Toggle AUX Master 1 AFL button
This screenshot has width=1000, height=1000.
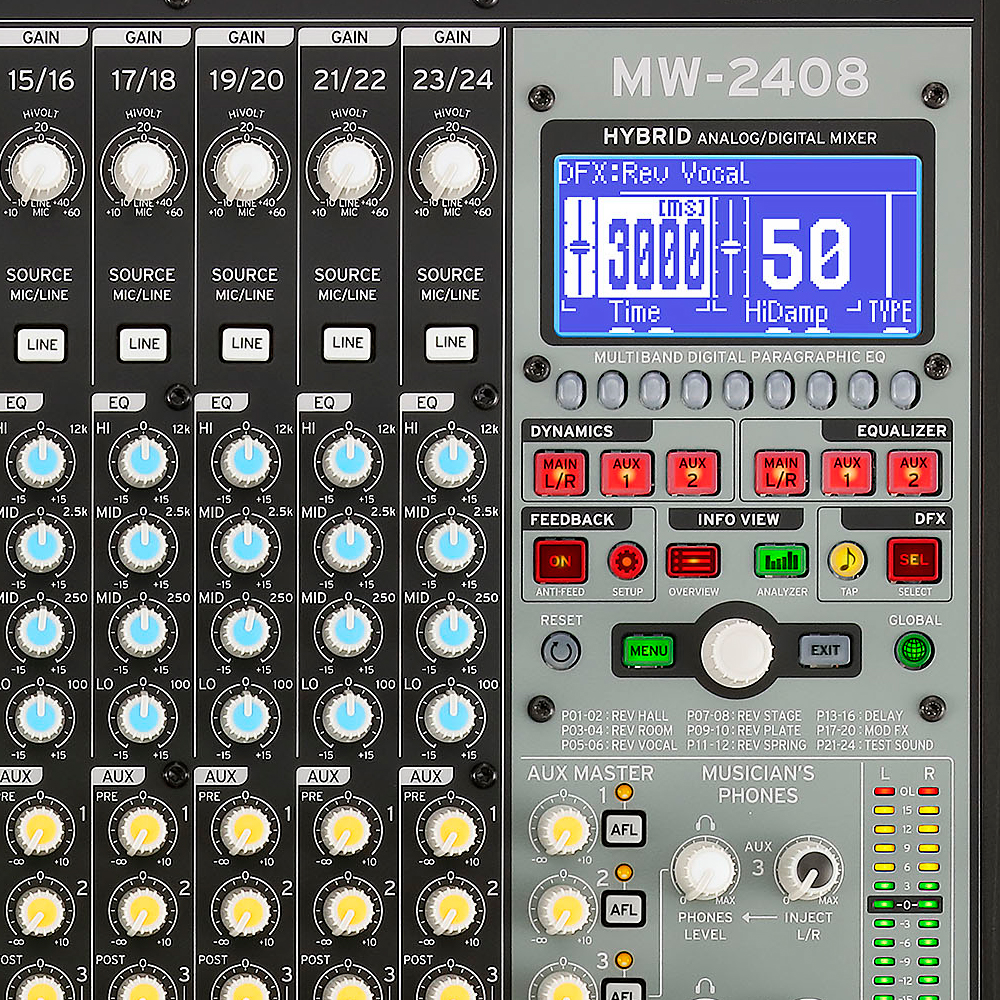tap(624, 829)
